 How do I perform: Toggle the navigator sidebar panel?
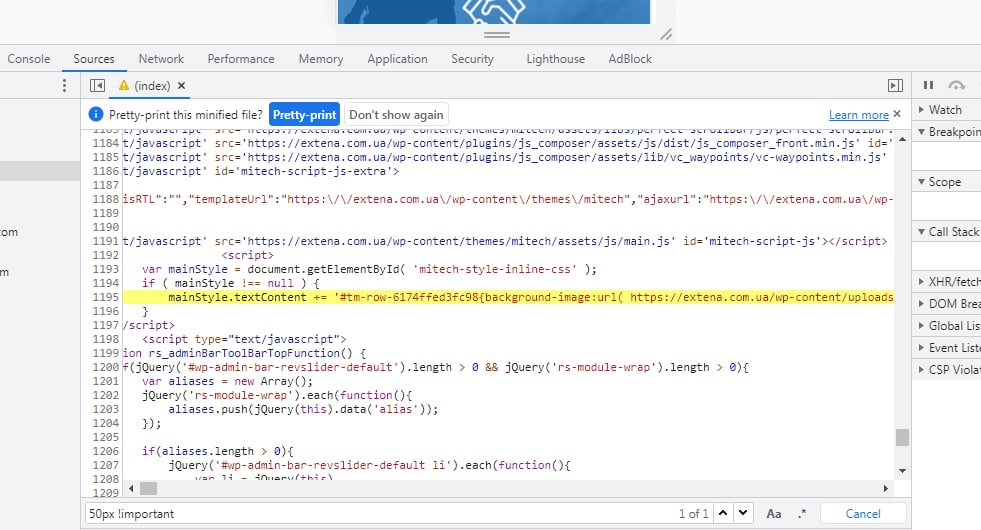coord(97,86)
